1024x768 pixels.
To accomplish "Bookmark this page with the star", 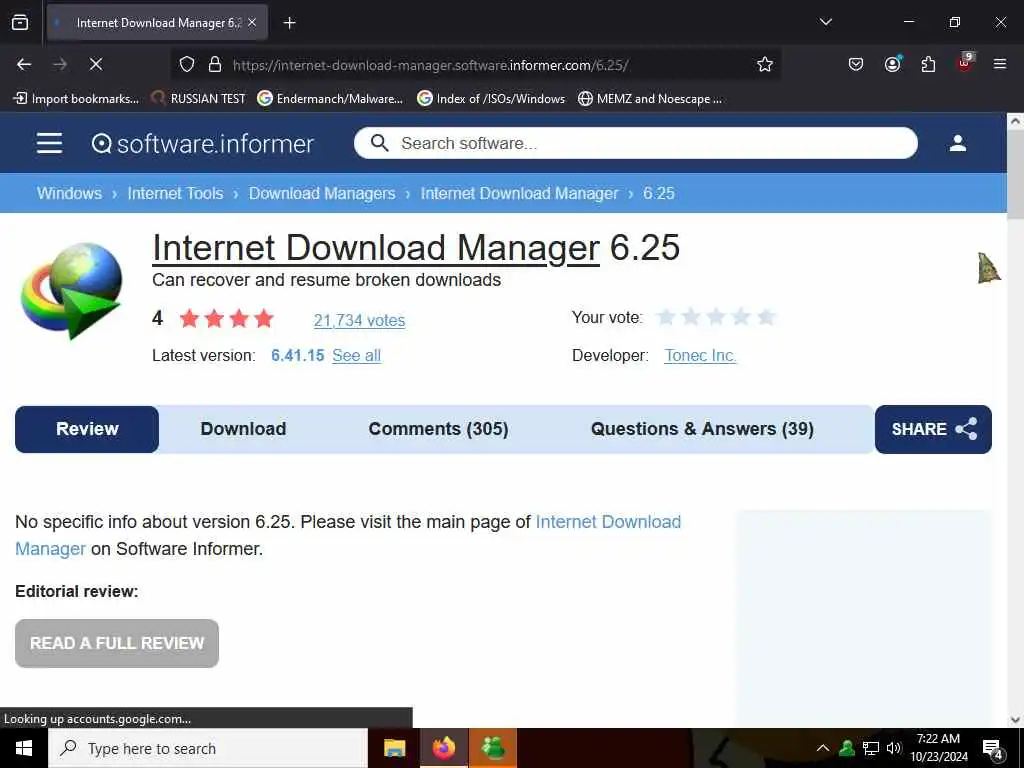I will click(765, 64).
